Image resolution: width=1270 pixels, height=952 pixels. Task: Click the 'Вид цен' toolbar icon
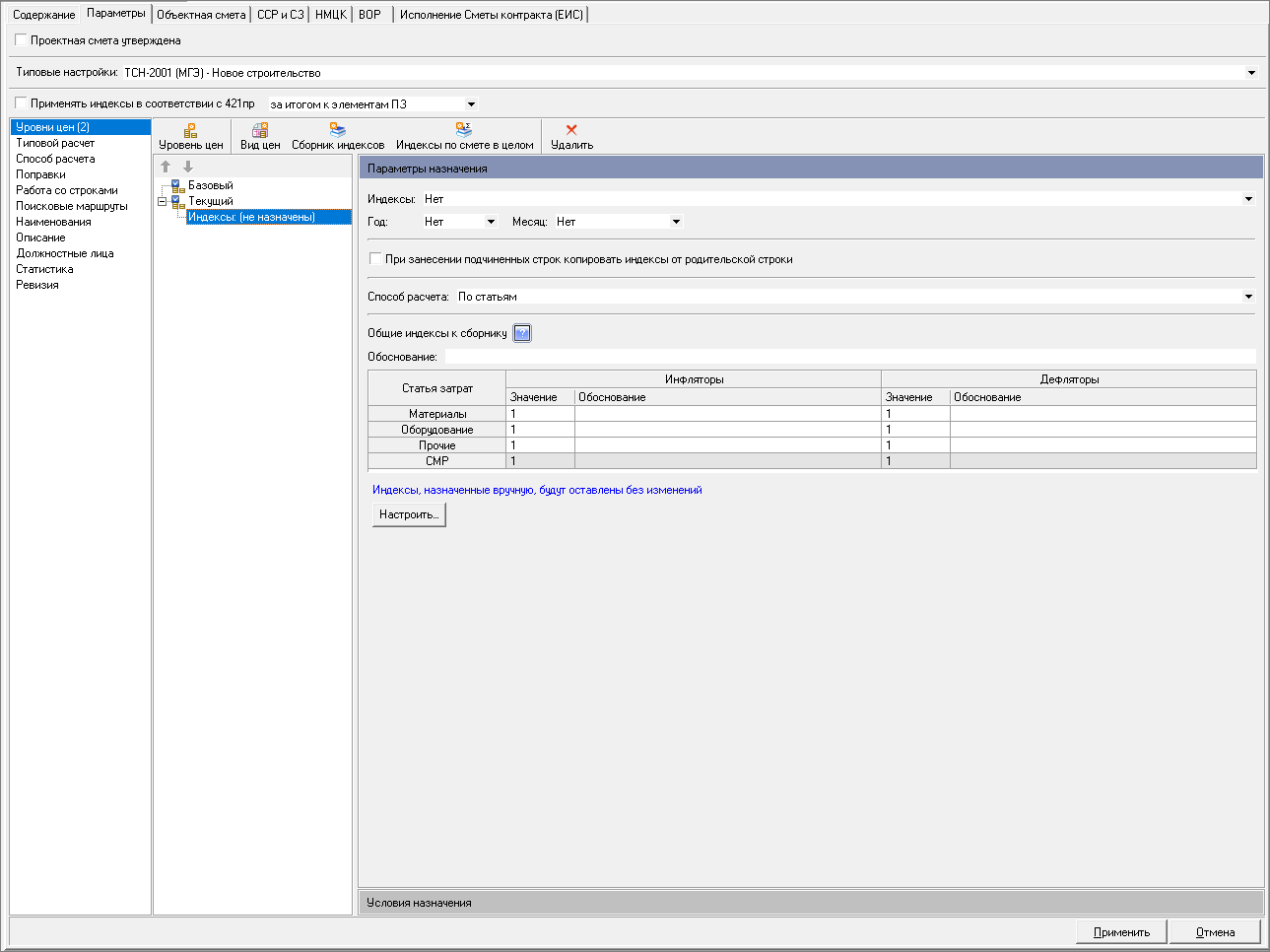pyautogui.click(x=260, y=130)
